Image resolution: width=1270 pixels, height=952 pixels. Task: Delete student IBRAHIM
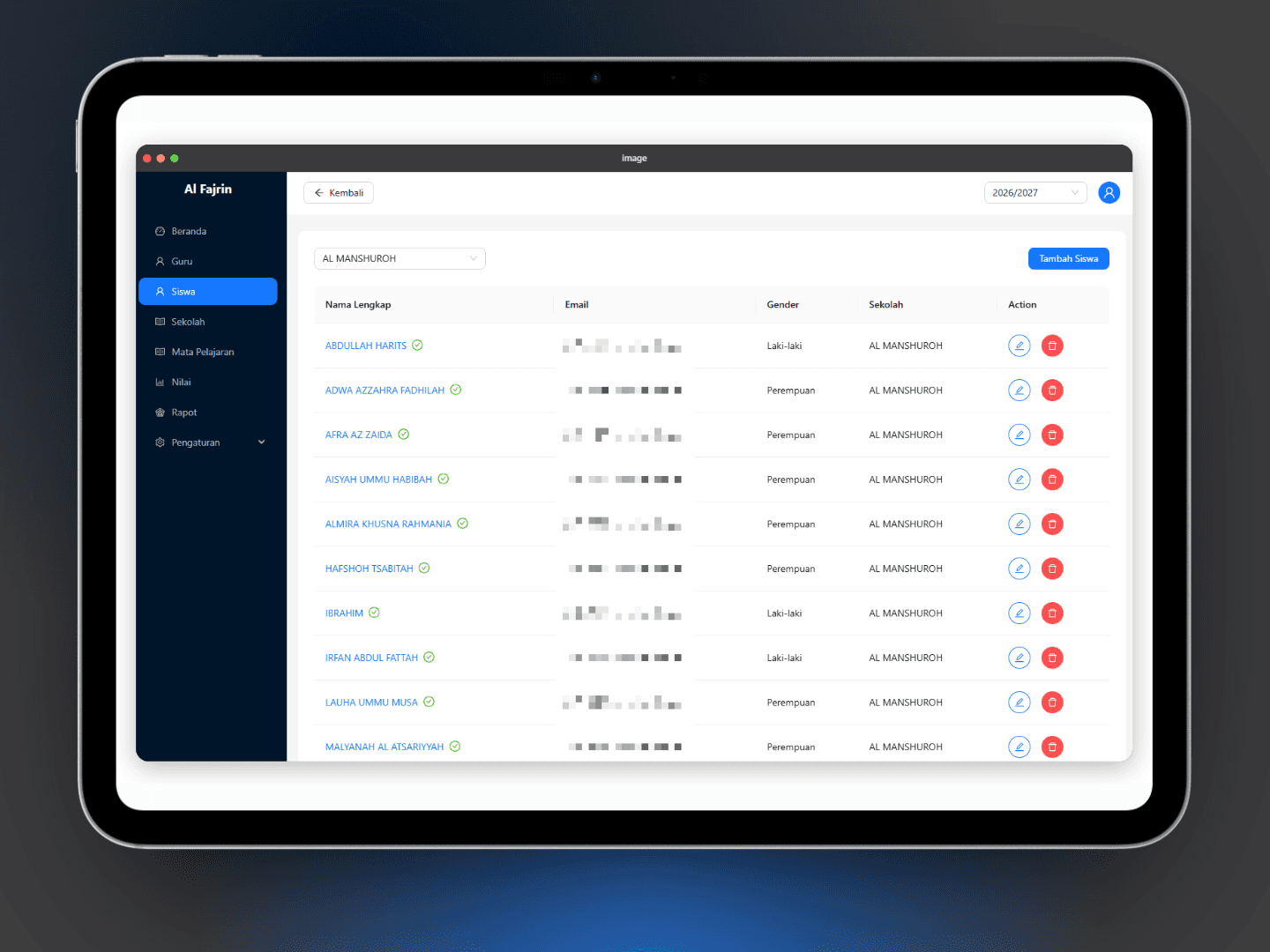(x=1052, y=613)
